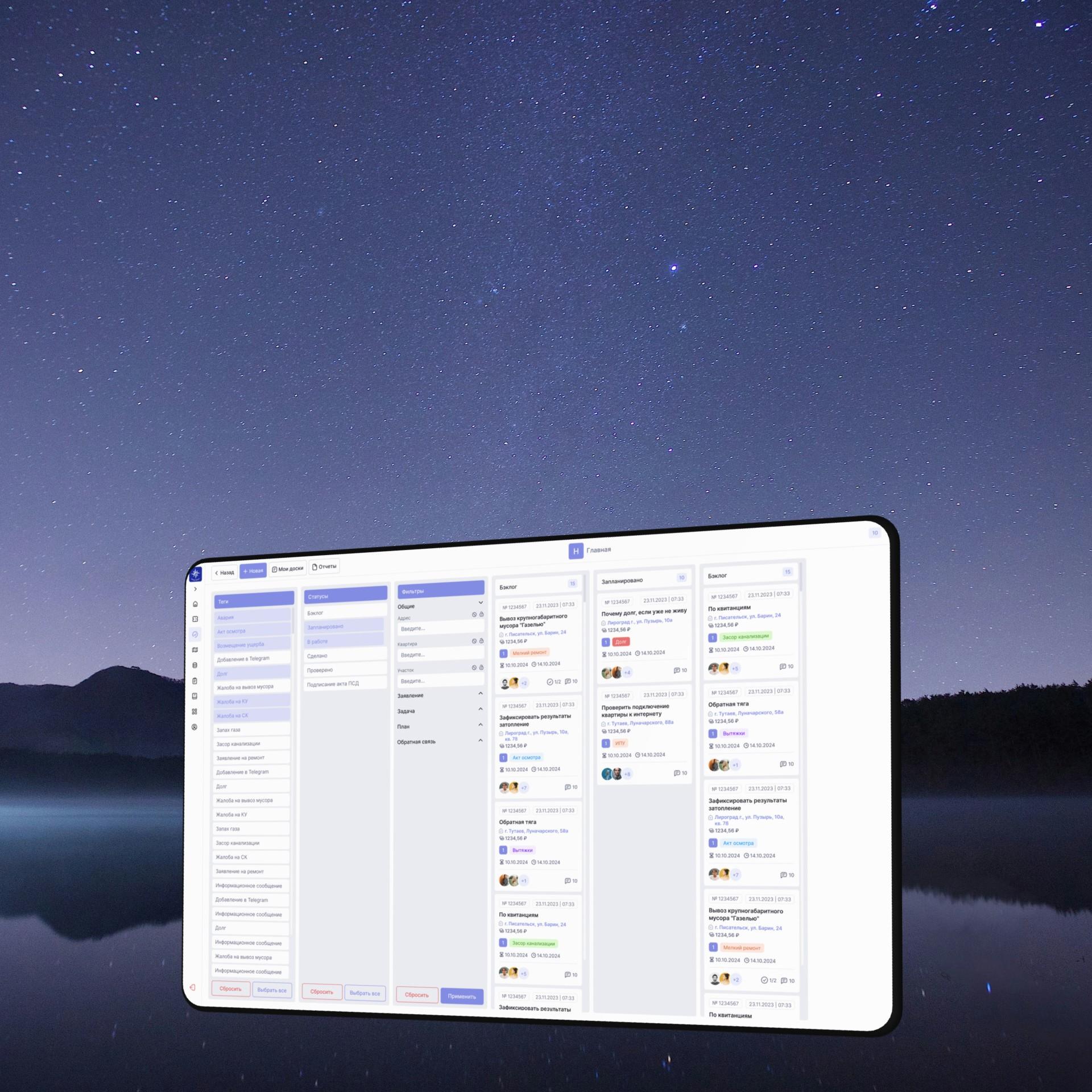Click the clear icon next to Адрес
The height and width of the screenshot is (1092, 1092).
tap(474, 615)
